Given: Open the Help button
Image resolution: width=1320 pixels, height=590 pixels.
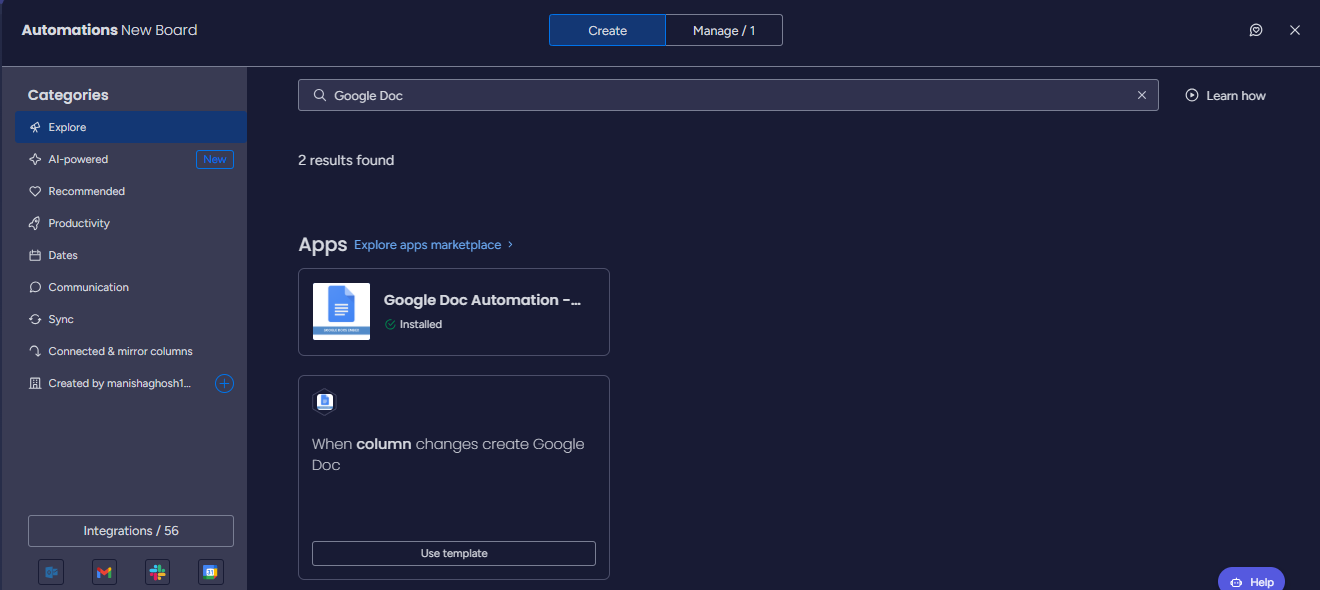Looking at the screenshot, I should (1251, 581).
